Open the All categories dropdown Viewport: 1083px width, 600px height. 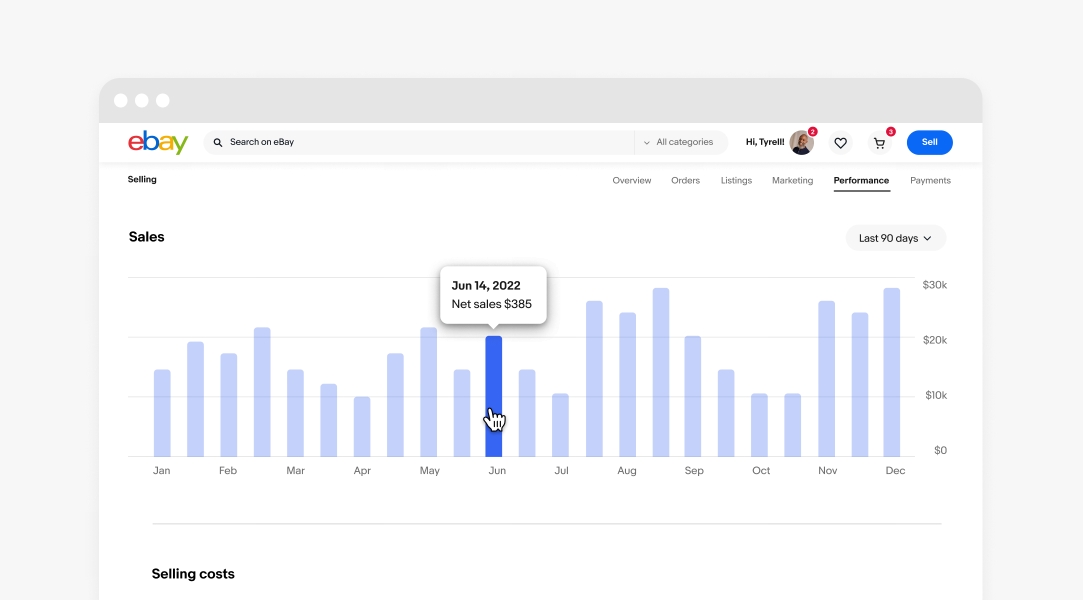pyautogui.click(x=678, y=143)
